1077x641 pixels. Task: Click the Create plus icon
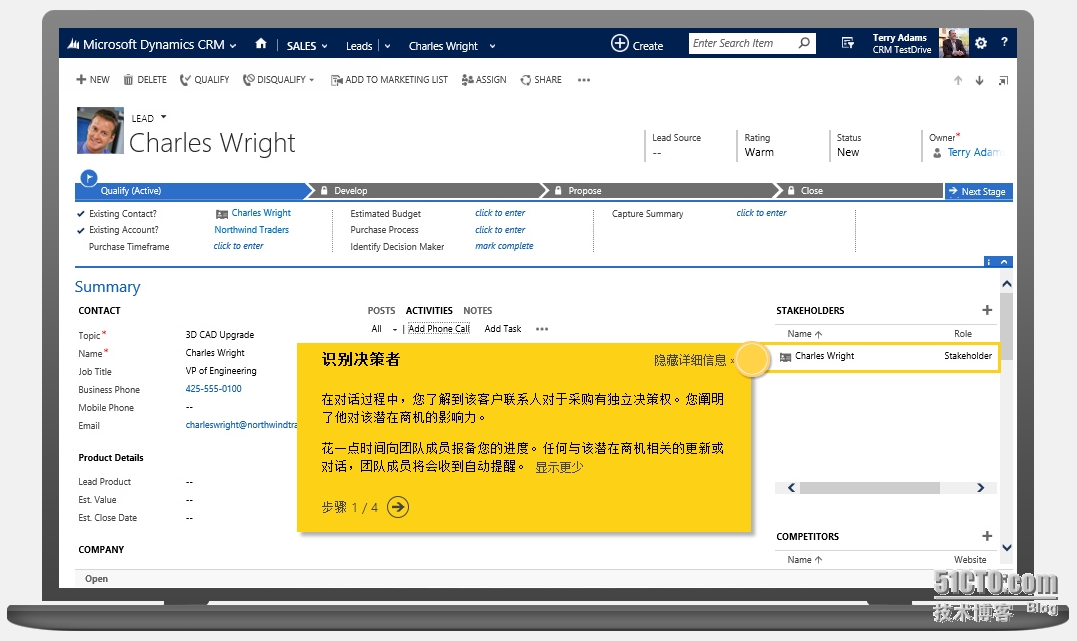620,43
